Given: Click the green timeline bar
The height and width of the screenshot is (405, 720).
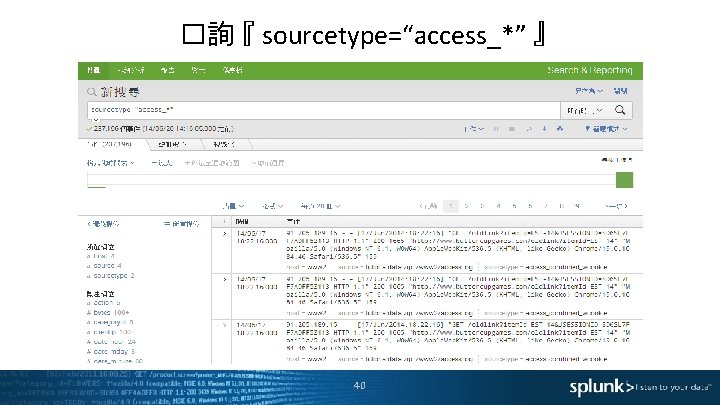Looking at the screenshot, I should [624, 180].
